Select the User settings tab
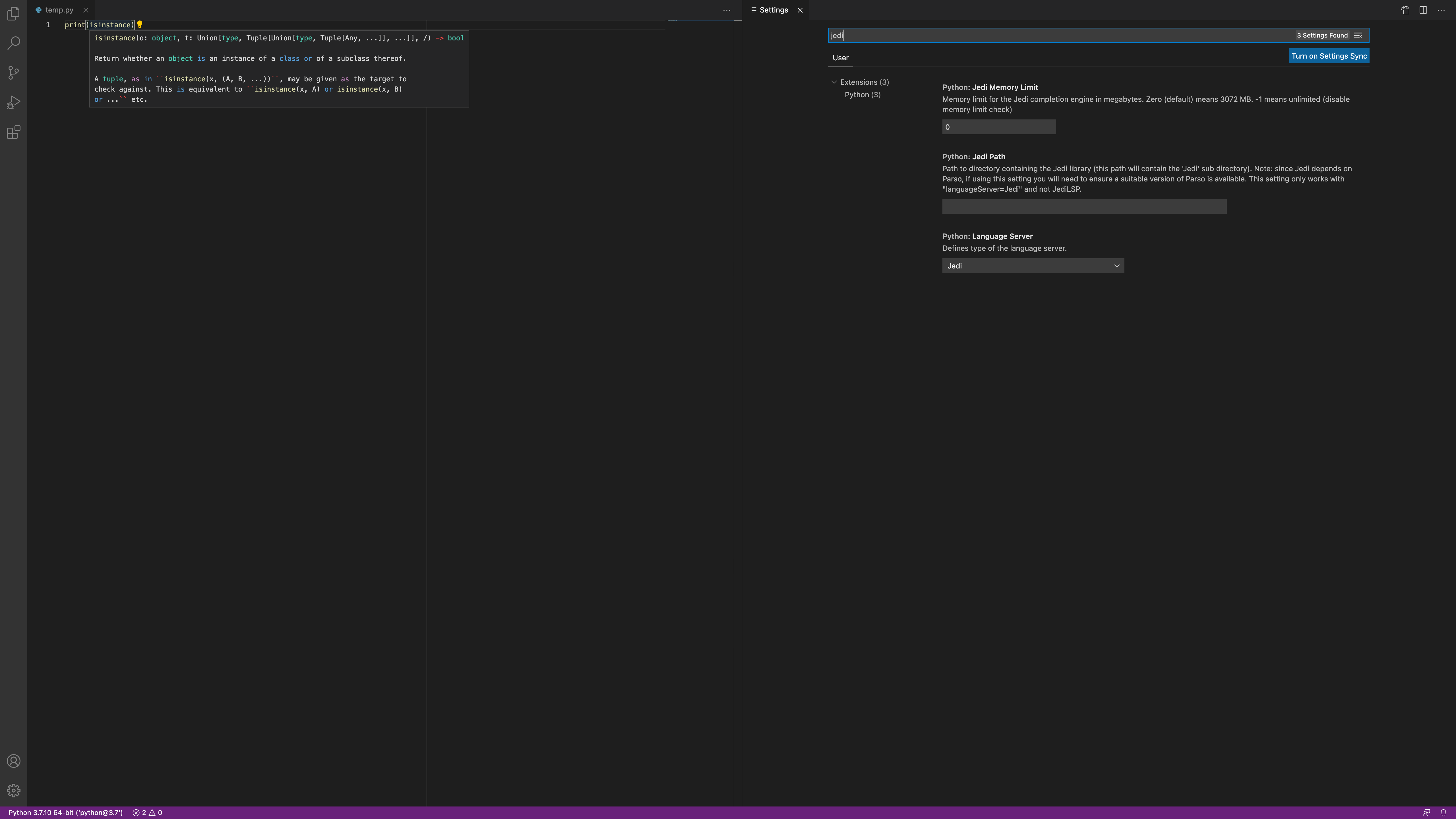The width and height of the screenshot is (1456, 819). pos(841,58)
